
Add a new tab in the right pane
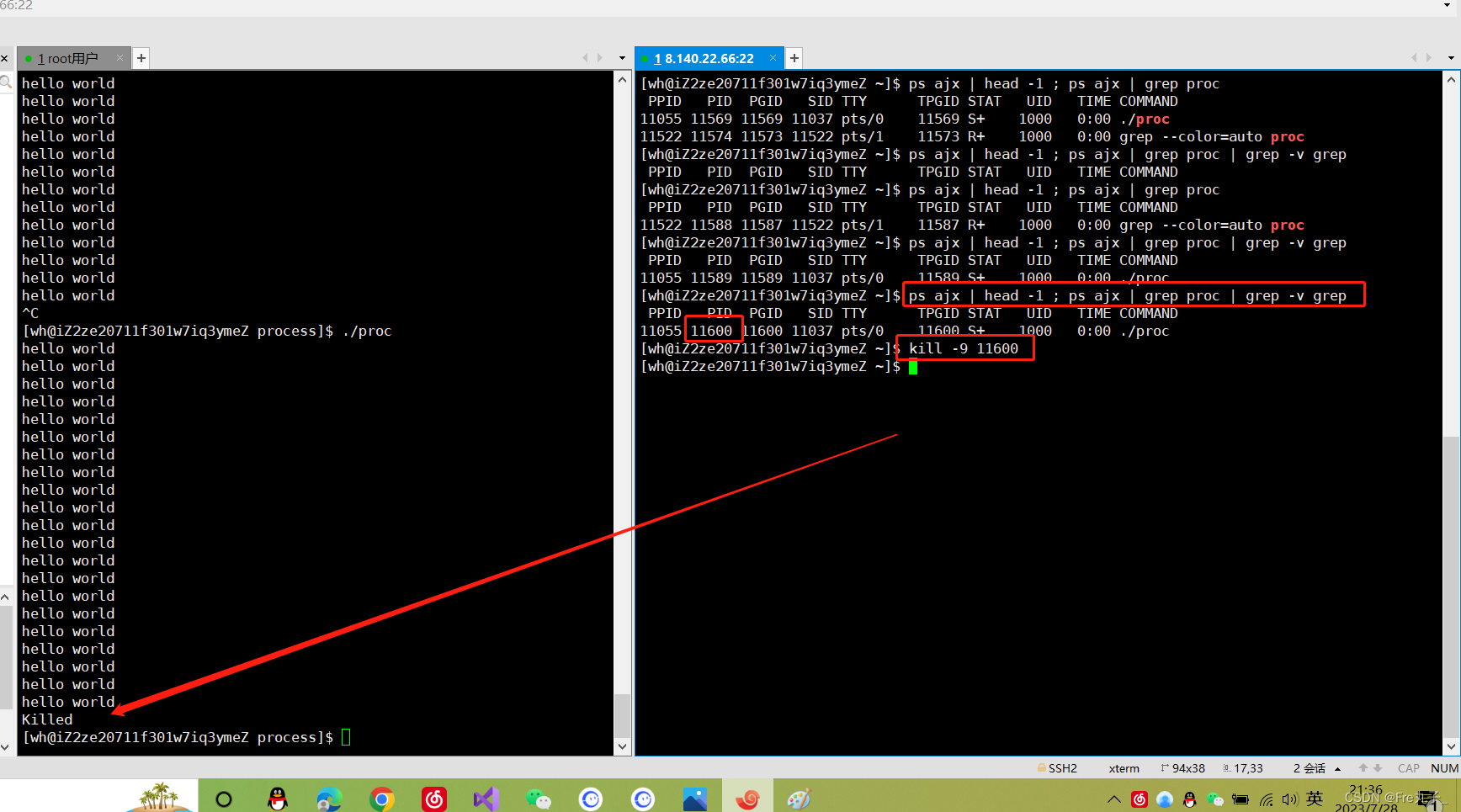[794, 58]
